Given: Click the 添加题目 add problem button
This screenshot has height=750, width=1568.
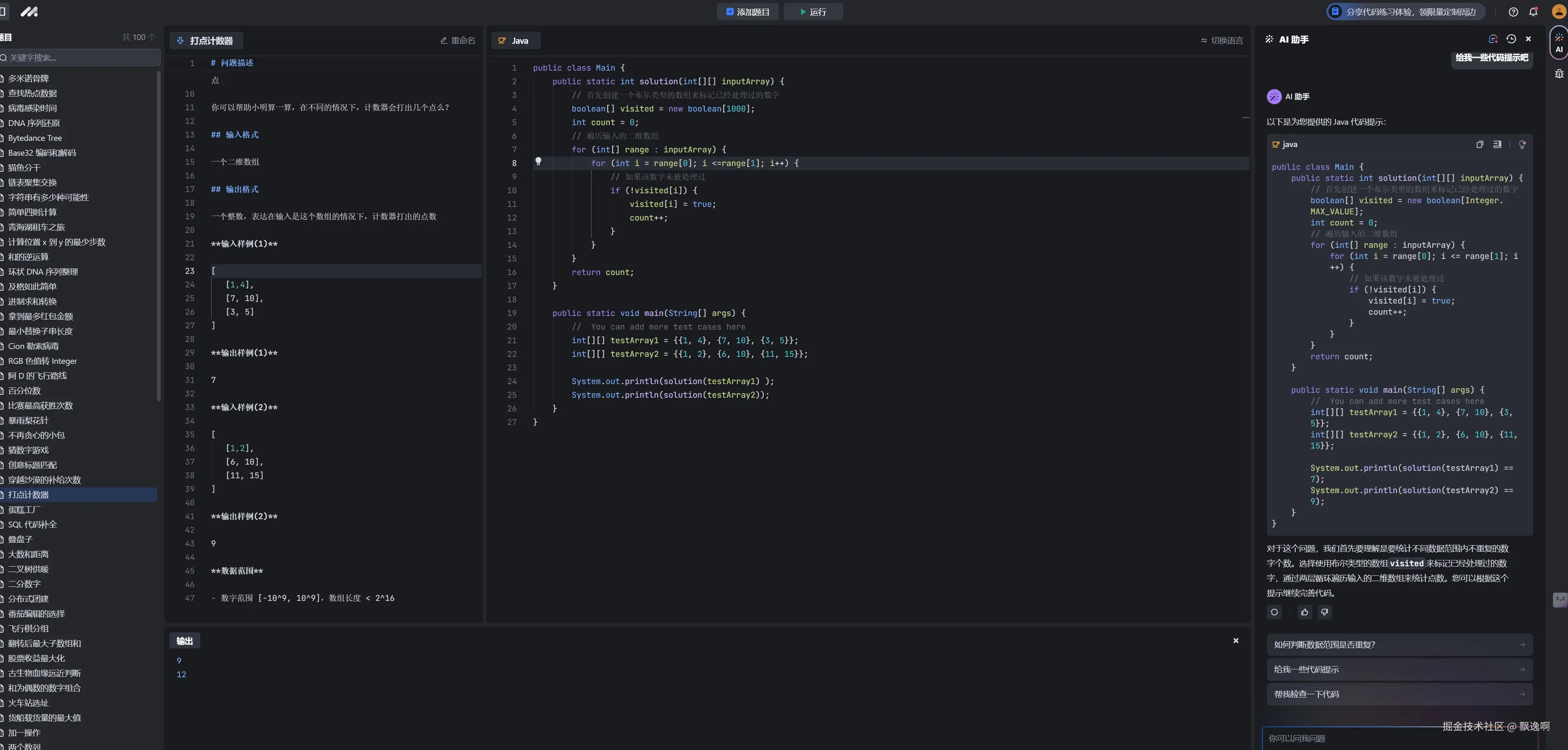Looking at the screenshot, I should click(x=747, y=12).
